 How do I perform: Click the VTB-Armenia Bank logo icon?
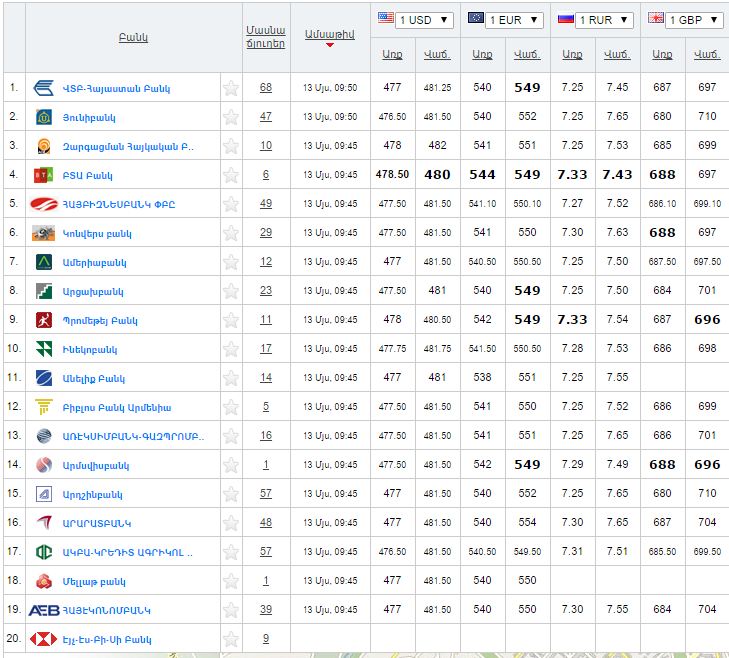point(43,88)
